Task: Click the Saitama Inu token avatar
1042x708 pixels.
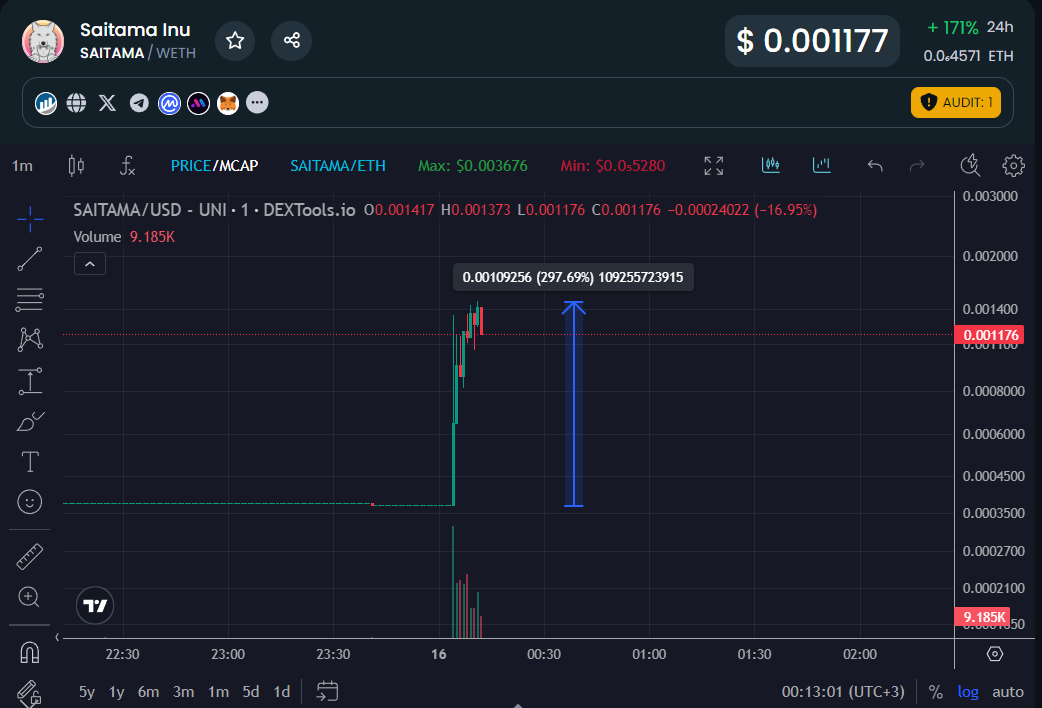Action: (43, 41)
